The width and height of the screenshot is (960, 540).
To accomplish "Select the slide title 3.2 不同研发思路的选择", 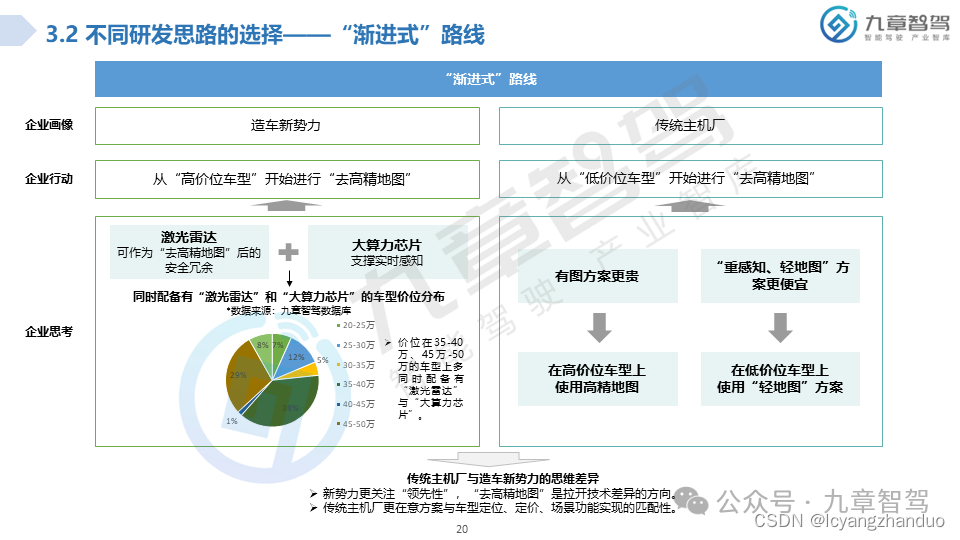I will (265, 34).
